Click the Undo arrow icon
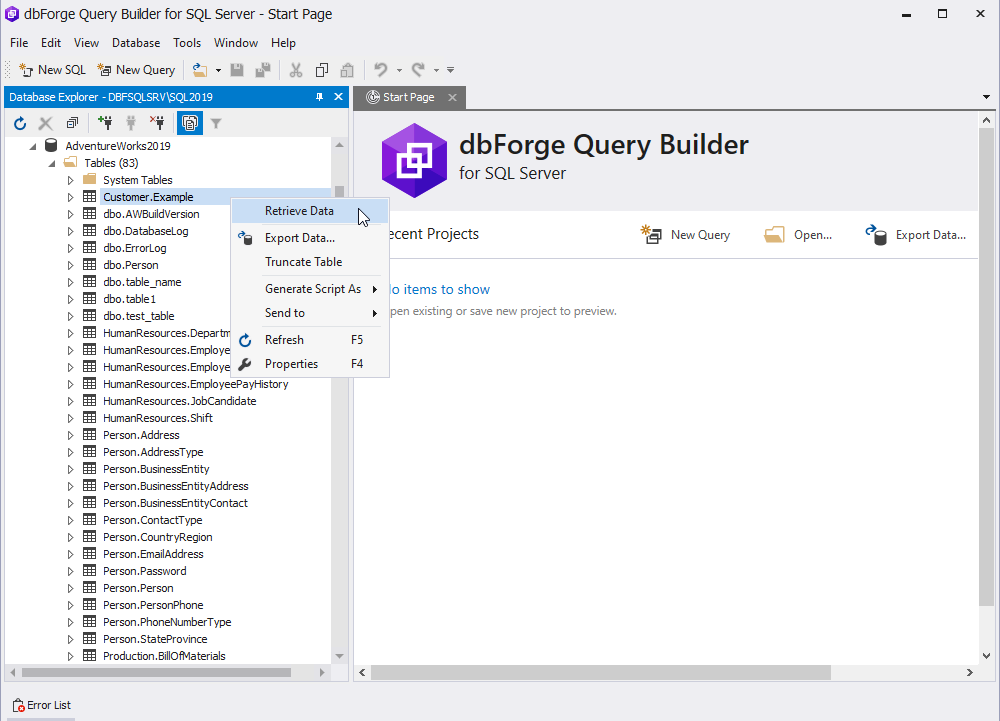This screenshot has height=721, width=1000. coord(381,69)
